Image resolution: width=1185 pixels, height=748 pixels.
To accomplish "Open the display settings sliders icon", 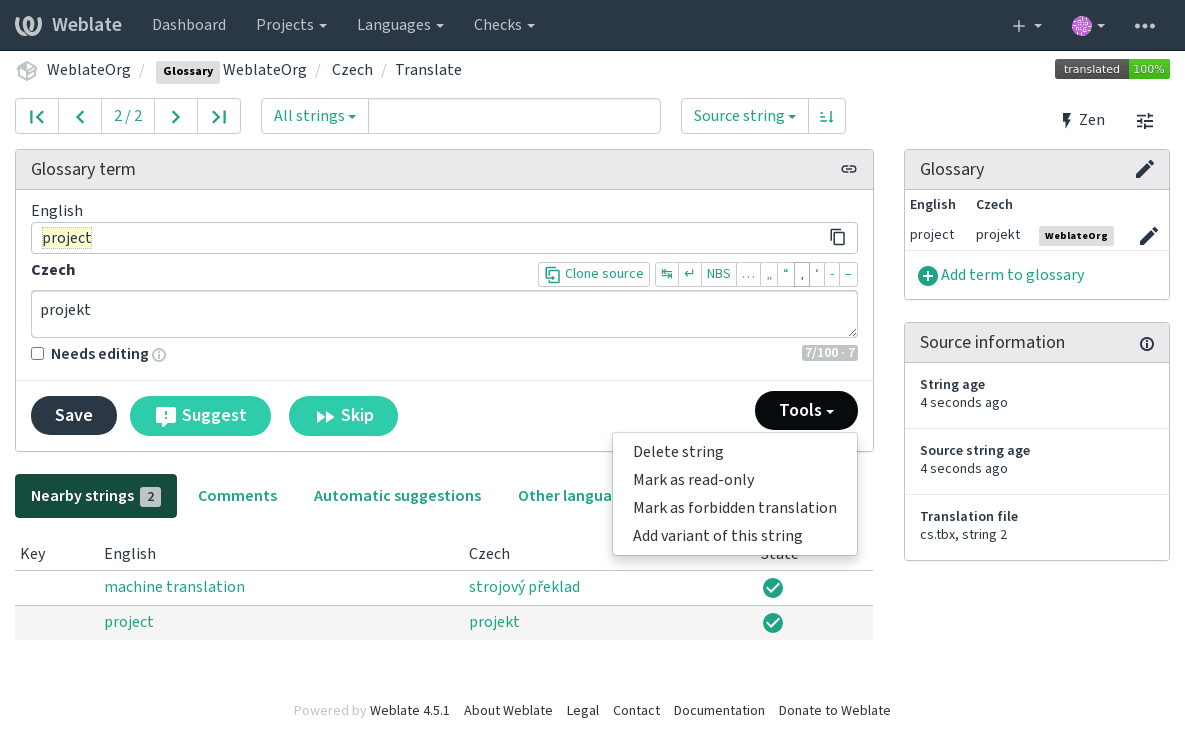I will click(1145, 121).
